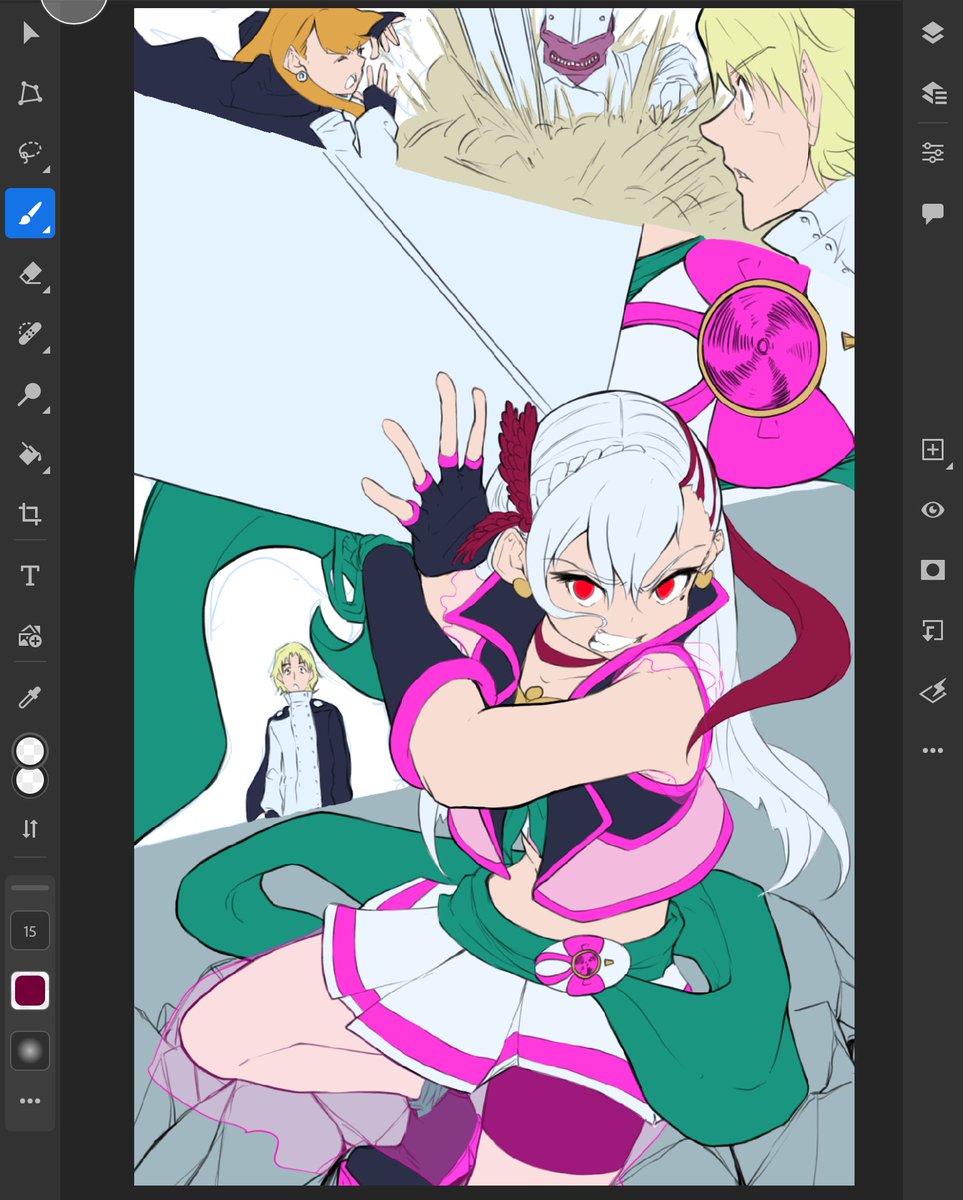Select the Crop tool
Image resolution: width=963 pixels, height=1200 pixels.
[x=30, y=515]
